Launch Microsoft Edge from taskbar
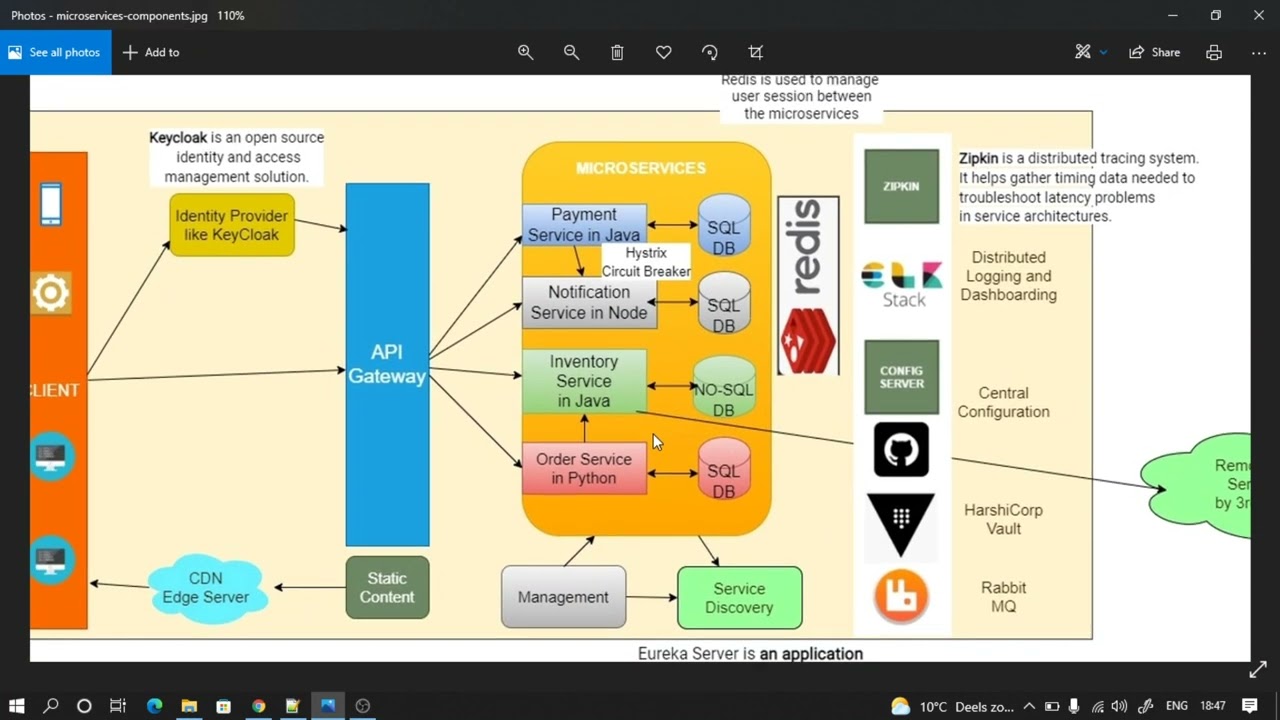 pos(154,706)
